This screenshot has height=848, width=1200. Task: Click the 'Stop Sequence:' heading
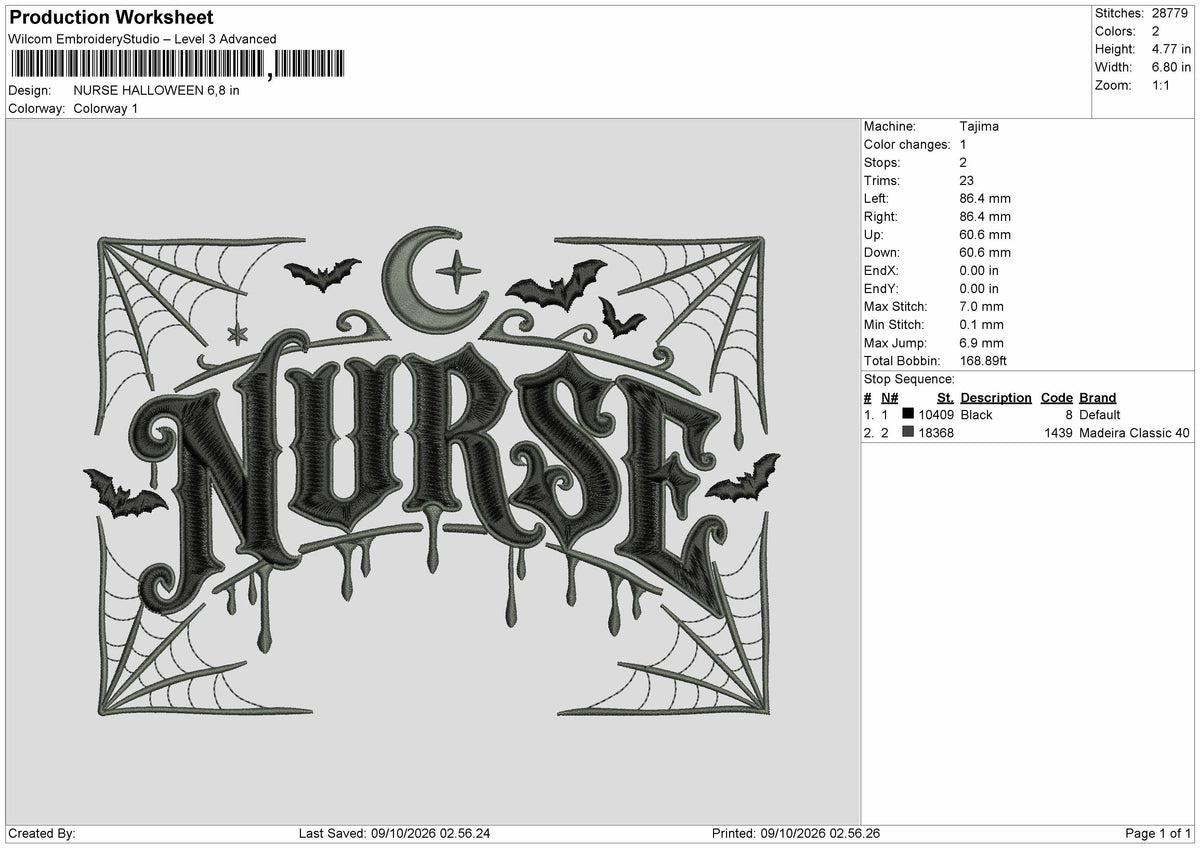click(909, 379)
